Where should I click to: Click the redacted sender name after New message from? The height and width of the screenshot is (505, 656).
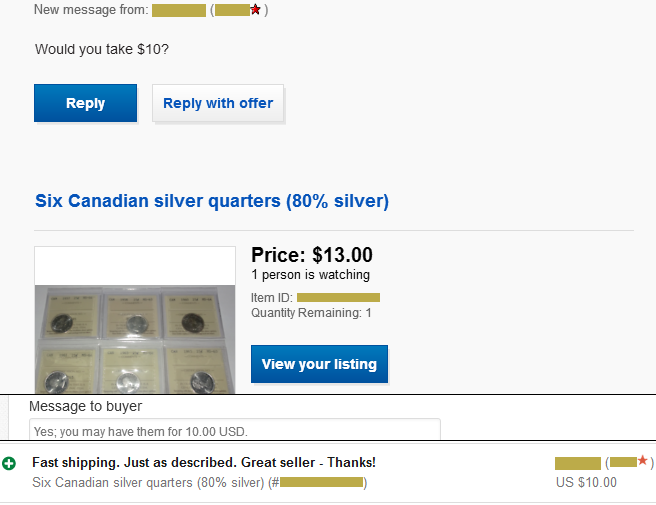coord(179,10)
